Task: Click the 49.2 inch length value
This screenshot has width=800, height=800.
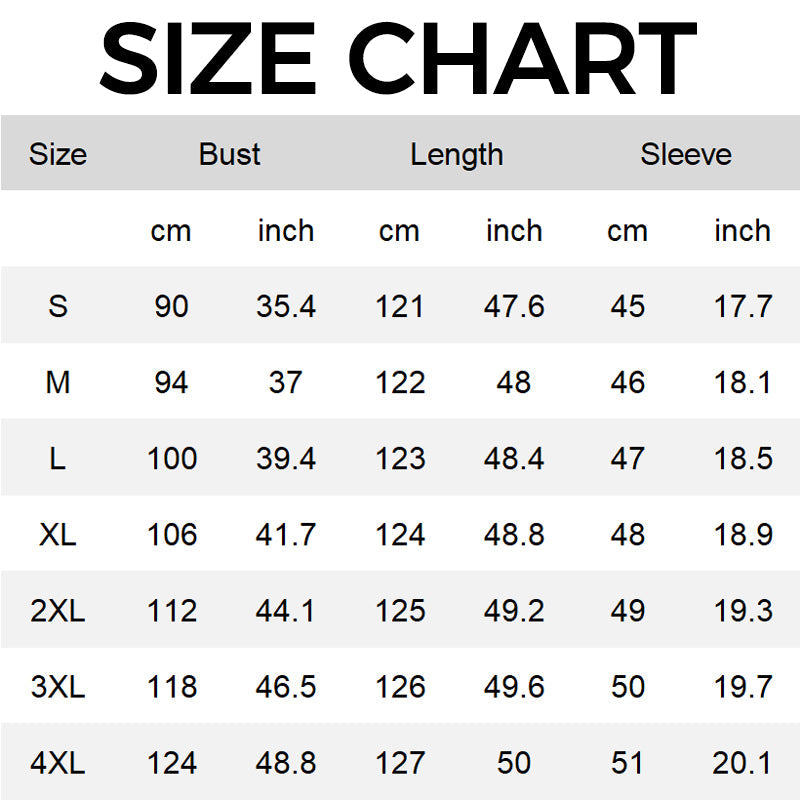Action: [x=514, y=610]
